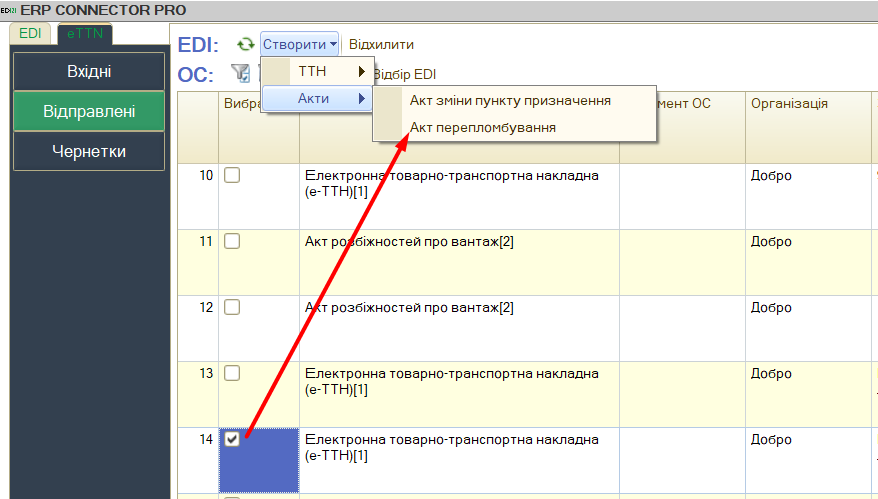
Task: Check the checkbox in row 11
Action: click(x=232, y=241)
